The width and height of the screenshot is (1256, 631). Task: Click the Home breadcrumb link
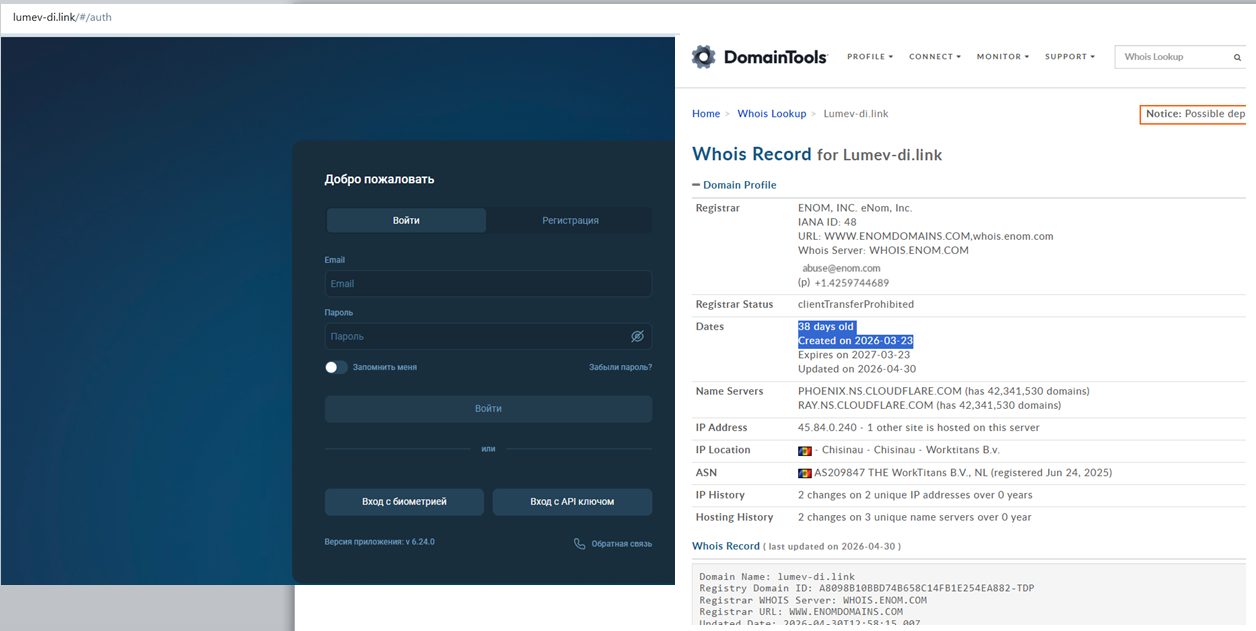(706, 114)
